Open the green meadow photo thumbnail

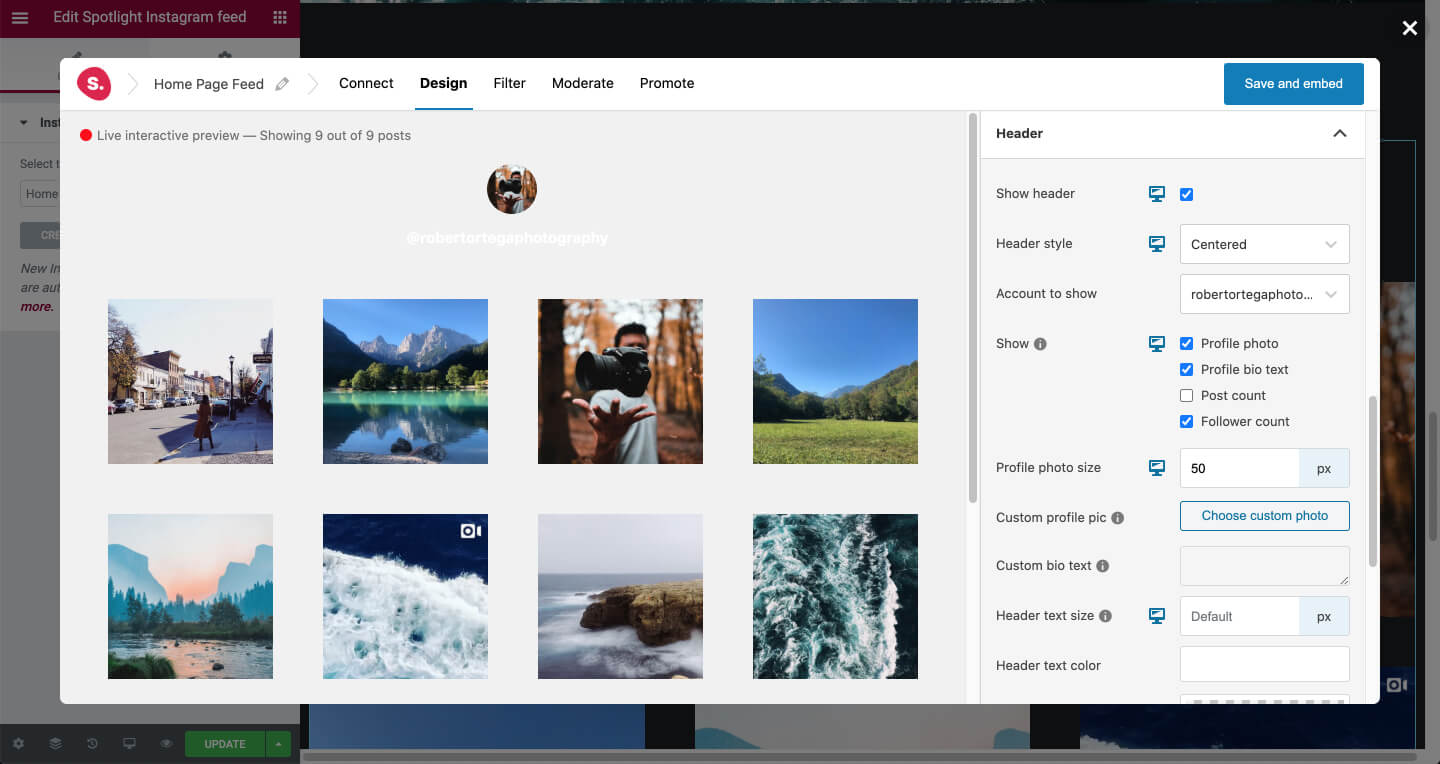835,381
